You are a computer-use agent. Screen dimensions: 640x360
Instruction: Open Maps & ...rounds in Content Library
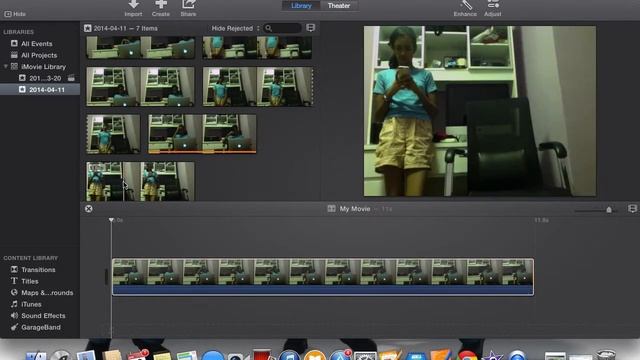47,293
